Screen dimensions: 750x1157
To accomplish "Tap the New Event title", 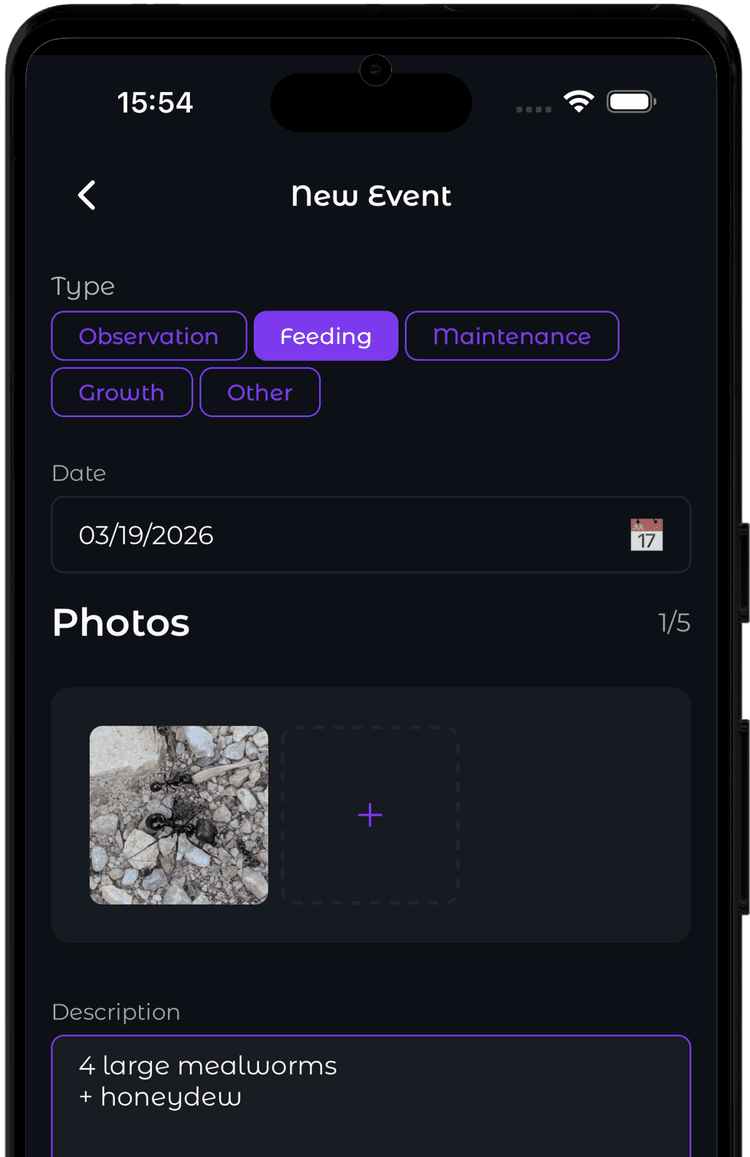I will pos(371,196).
